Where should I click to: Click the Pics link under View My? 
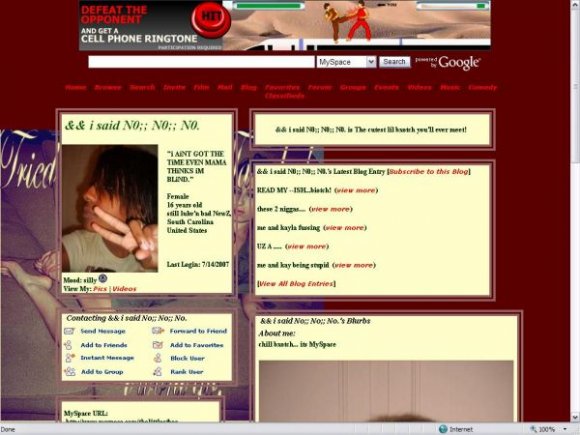(x=100, y=289)
